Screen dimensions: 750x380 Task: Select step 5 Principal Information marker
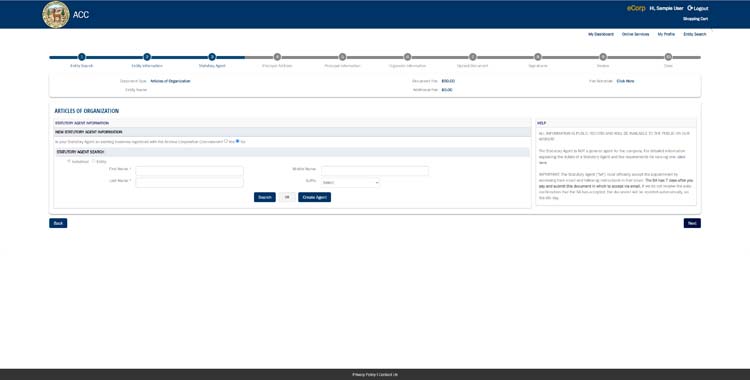point(342,57)
